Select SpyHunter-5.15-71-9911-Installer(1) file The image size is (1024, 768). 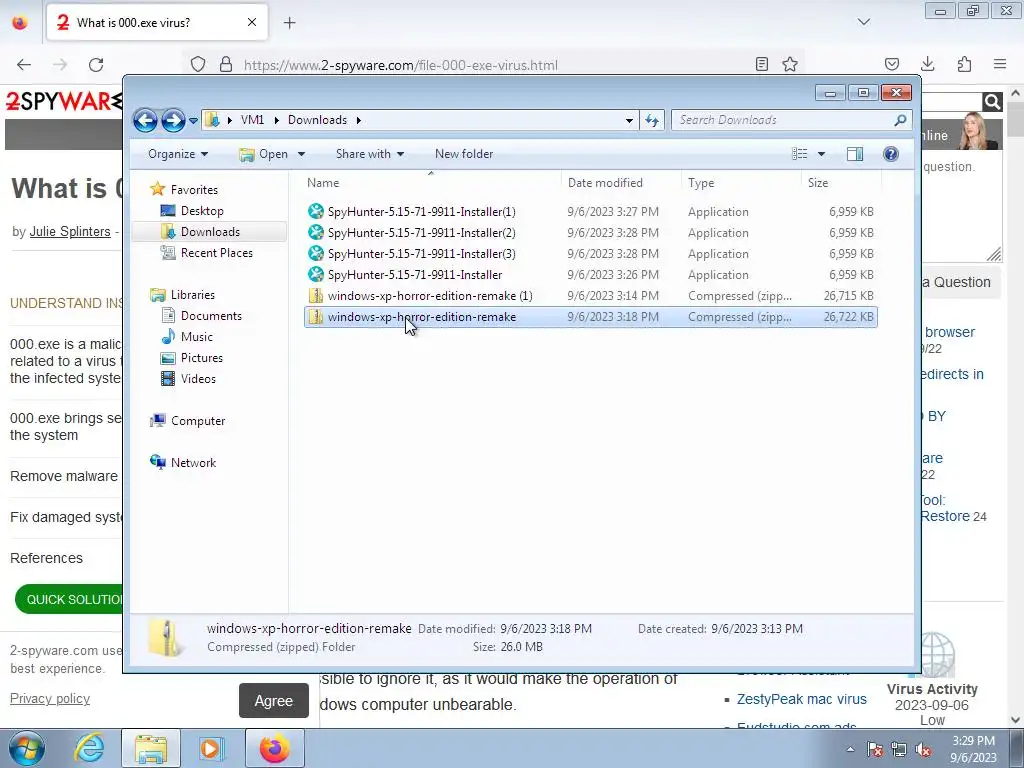(590, 212)
